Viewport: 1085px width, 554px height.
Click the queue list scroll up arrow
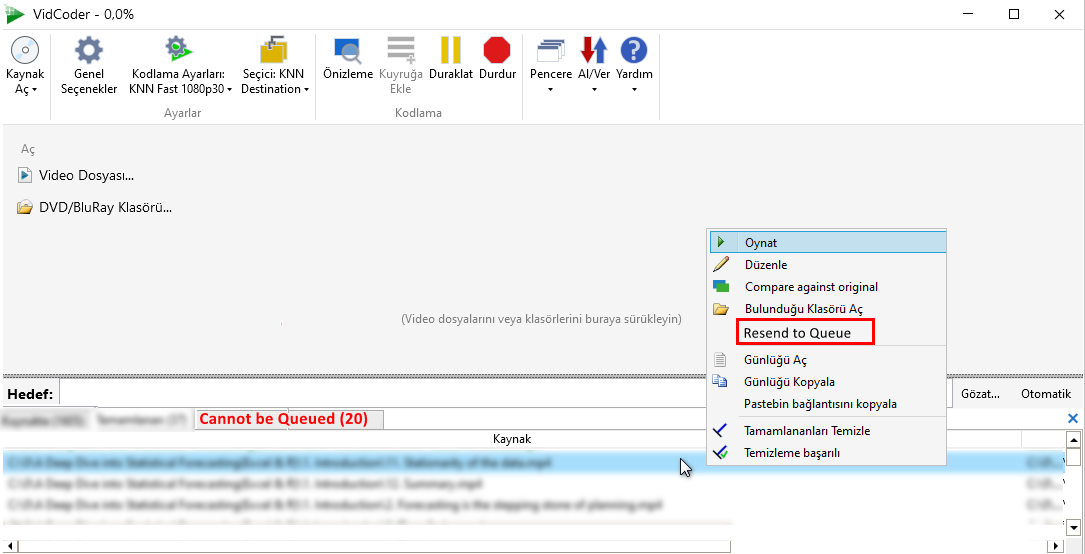click(1073, 439)
